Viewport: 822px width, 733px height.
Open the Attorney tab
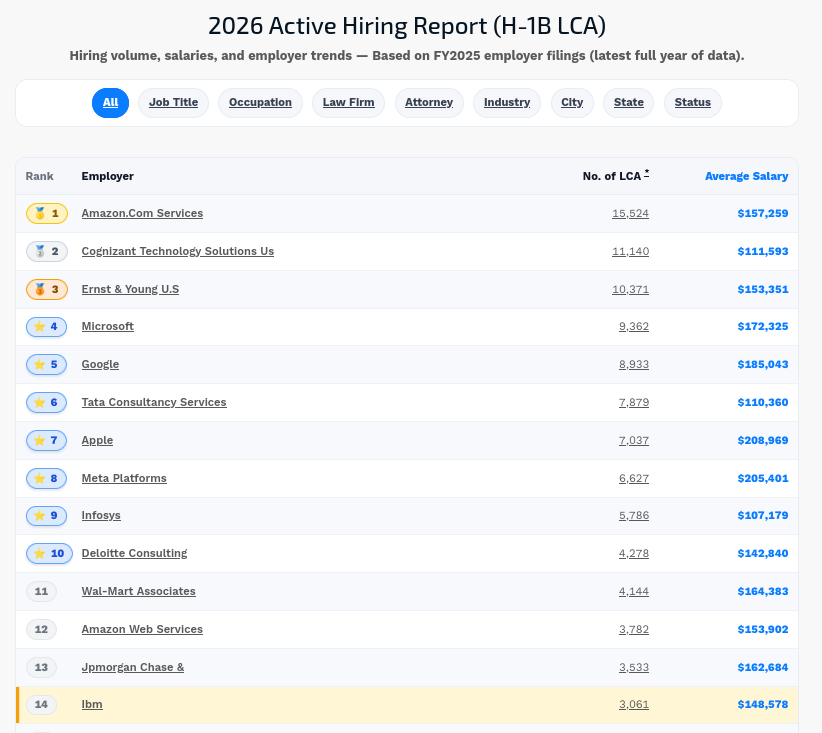click(429, 103)
